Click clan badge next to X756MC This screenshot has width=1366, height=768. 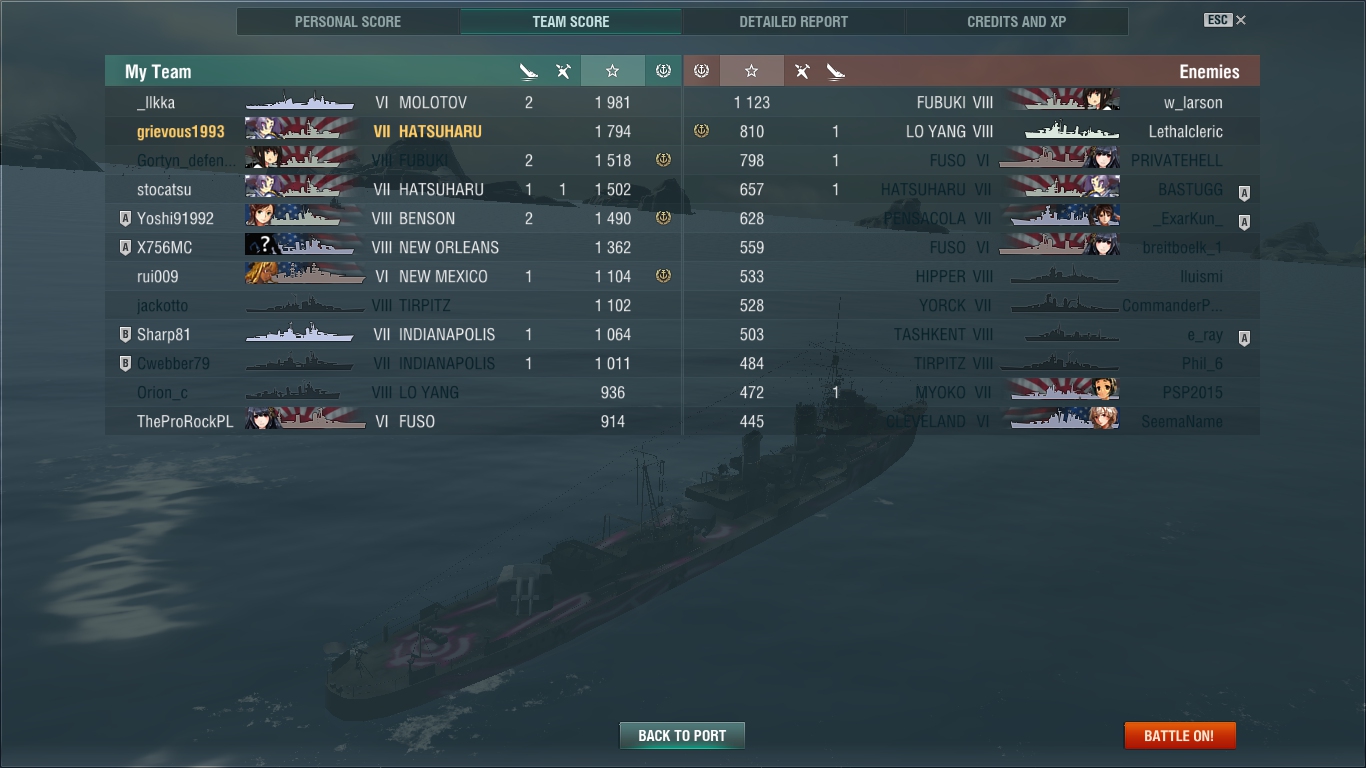click(125, 247)
